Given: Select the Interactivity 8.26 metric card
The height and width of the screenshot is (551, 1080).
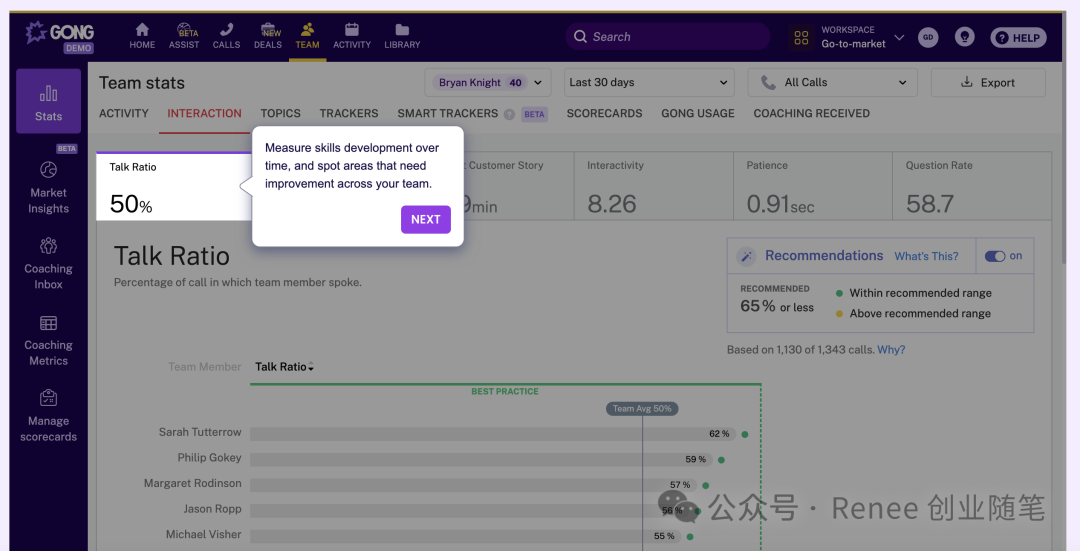Looking at the screenshot, I should [654, 186].
